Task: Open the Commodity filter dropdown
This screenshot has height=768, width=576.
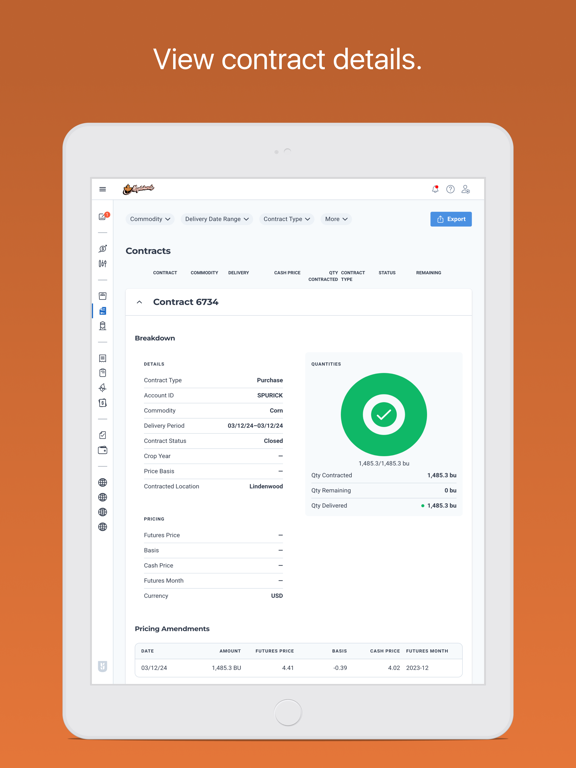Action: pyautogui.click(x=150, y=219)
